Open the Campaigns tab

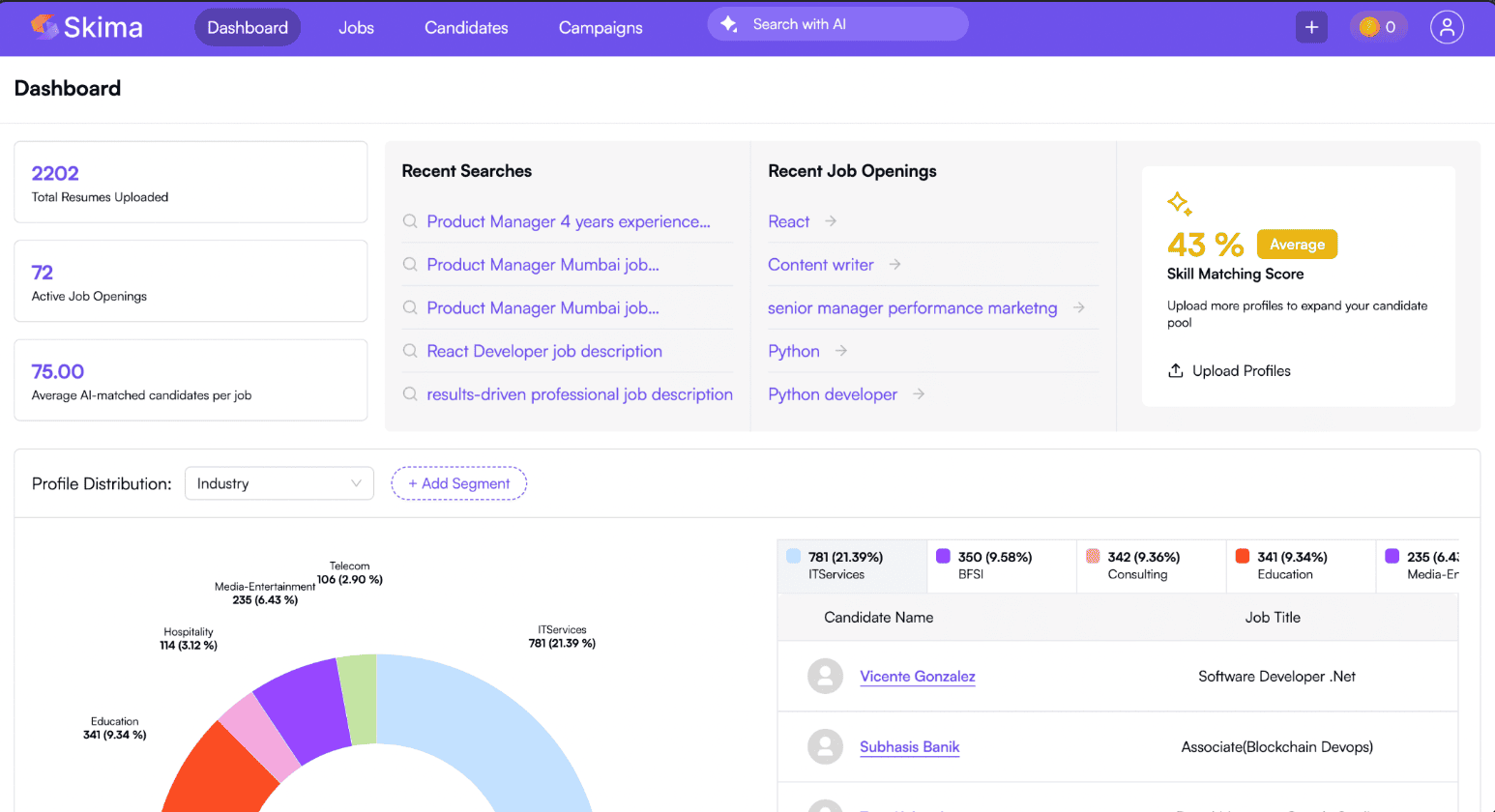[601, 27]
